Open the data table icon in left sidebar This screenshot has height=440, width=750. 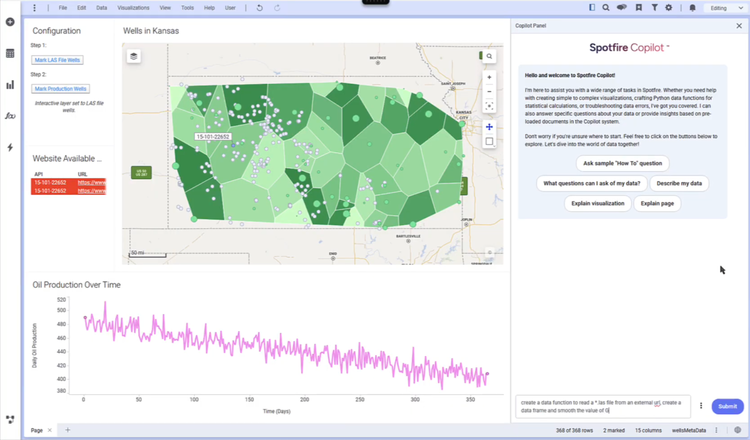tap(10, 54)
